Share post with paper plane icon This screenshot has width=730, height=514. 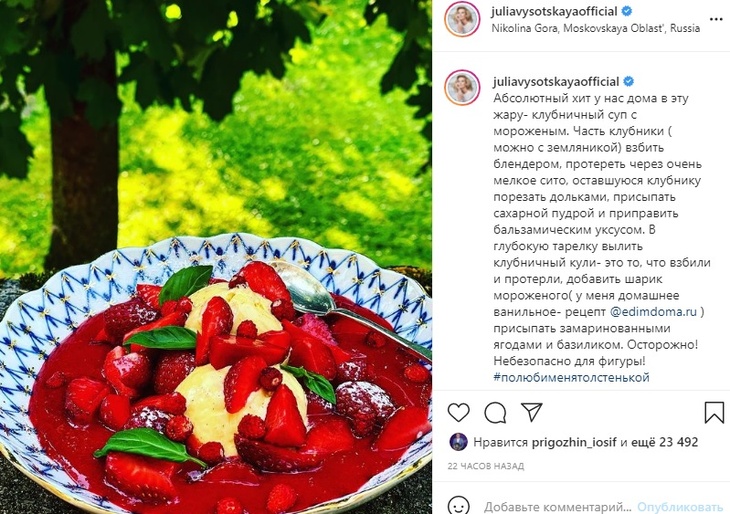[532, 412]
